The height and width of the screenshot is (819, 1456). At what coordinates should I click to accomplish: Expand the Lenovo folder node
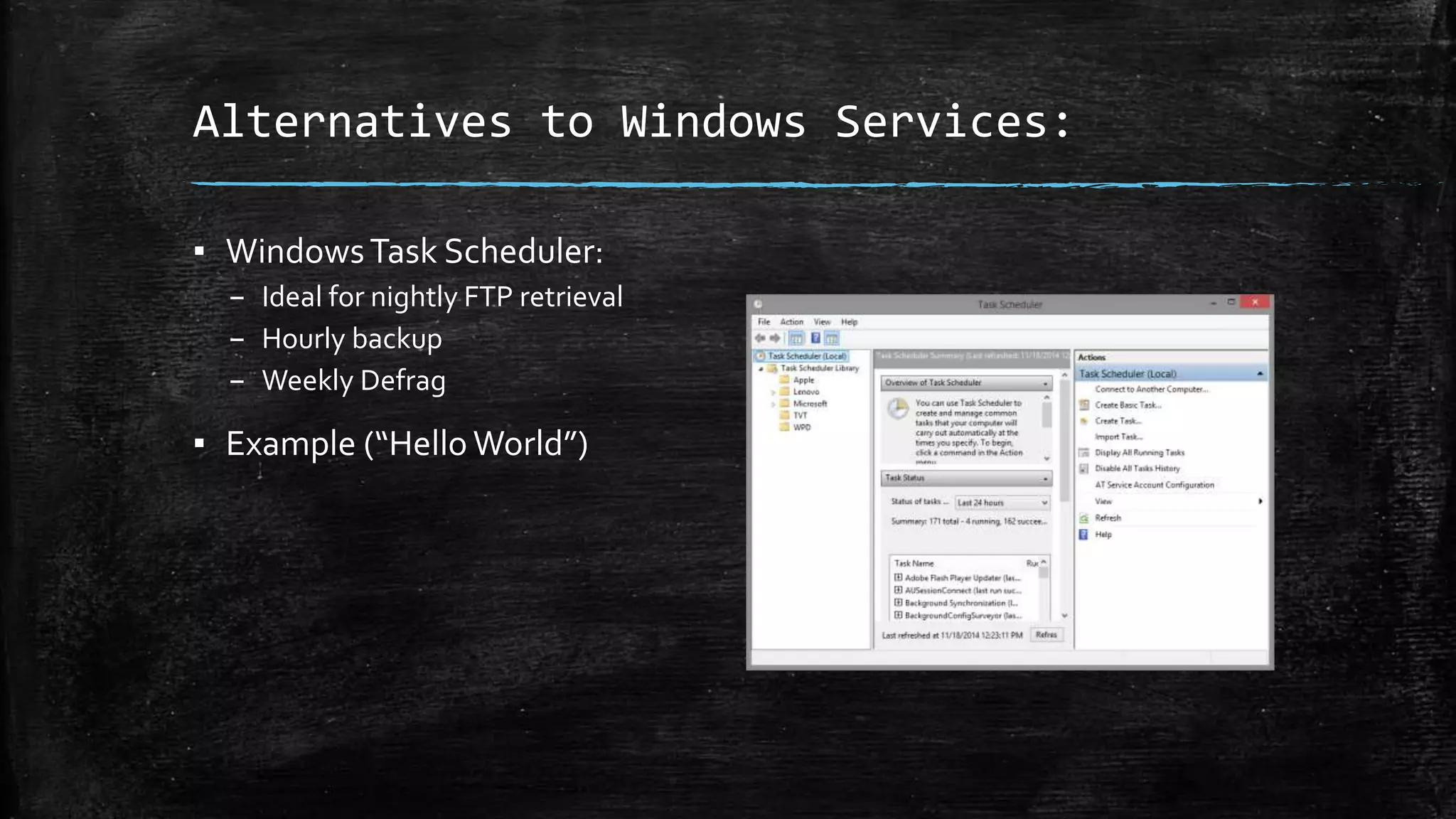[x=773, y=392]
